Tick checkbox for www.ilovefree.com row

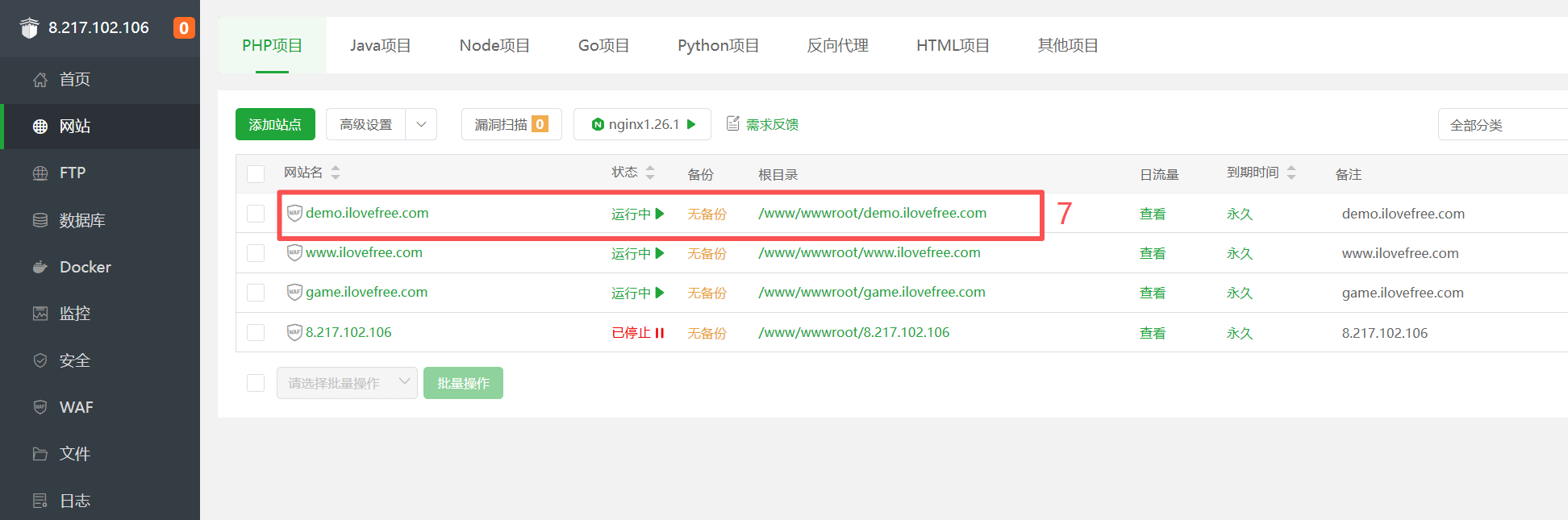coord(256,253)
